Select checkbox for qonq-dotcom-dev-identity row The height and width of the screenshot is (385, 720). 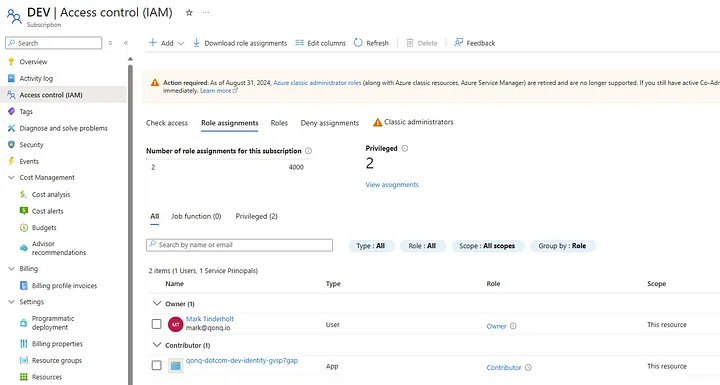pos(157,365)
